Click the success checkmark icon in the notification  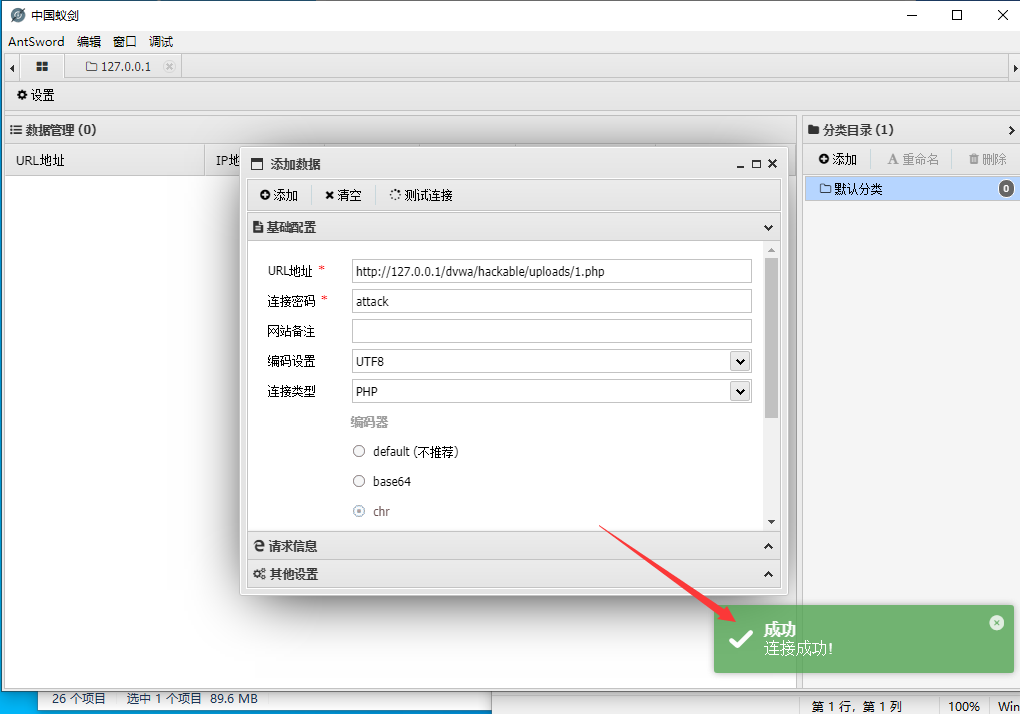point(740,639)
